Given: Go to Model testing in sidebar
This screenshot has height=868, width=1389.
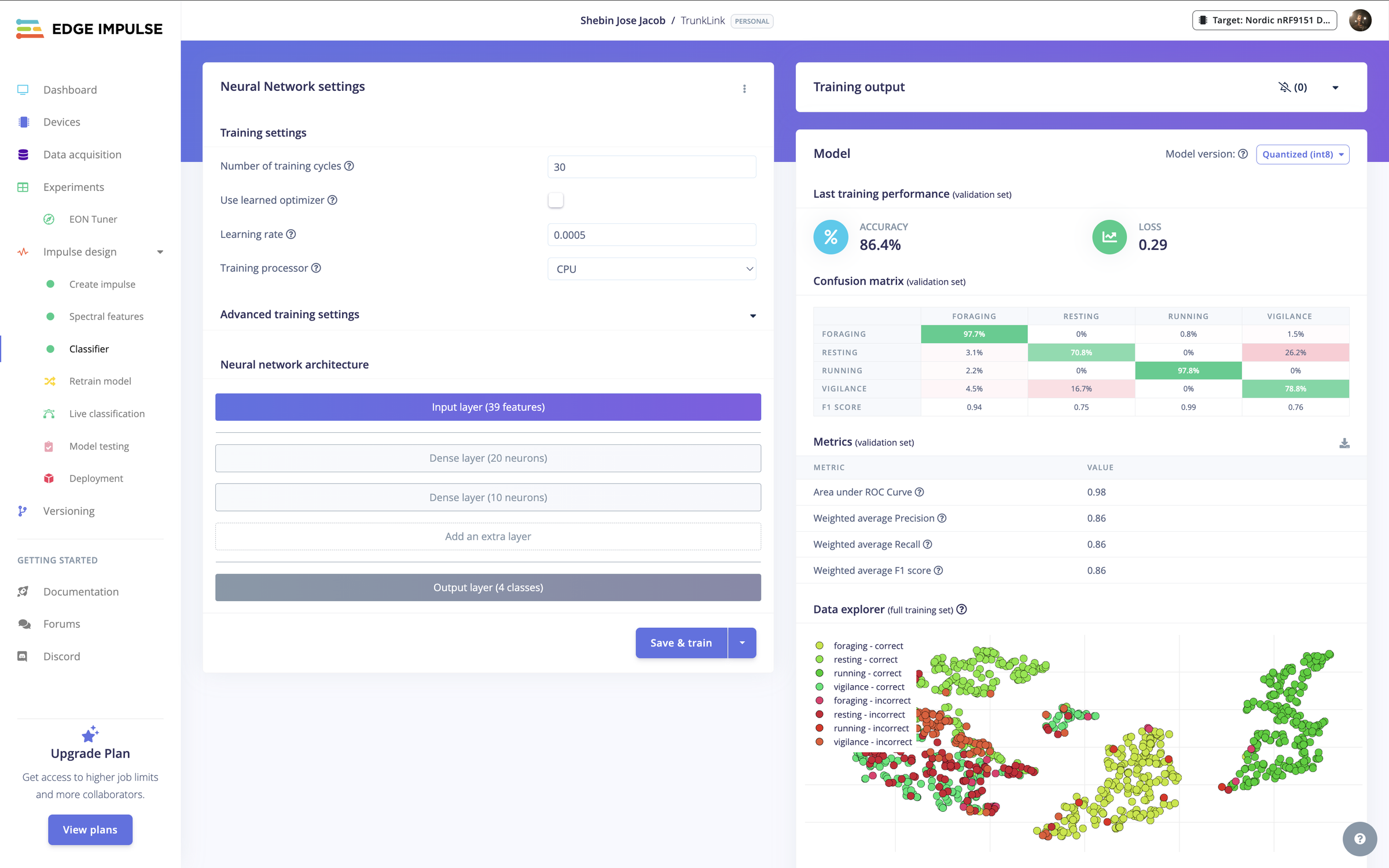Looking at the screenshot, I should point(99,446).
